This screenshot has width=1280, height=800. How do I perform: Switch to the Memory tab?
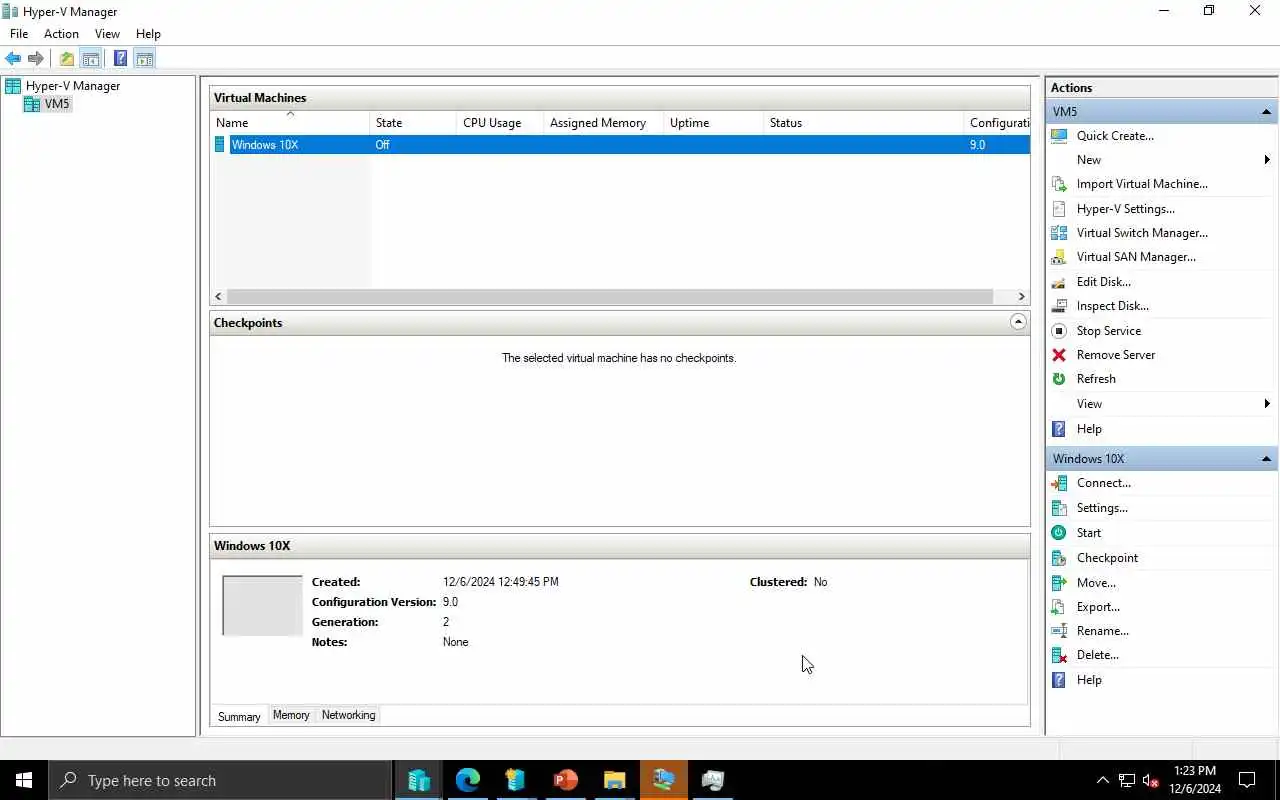point(291,715)
